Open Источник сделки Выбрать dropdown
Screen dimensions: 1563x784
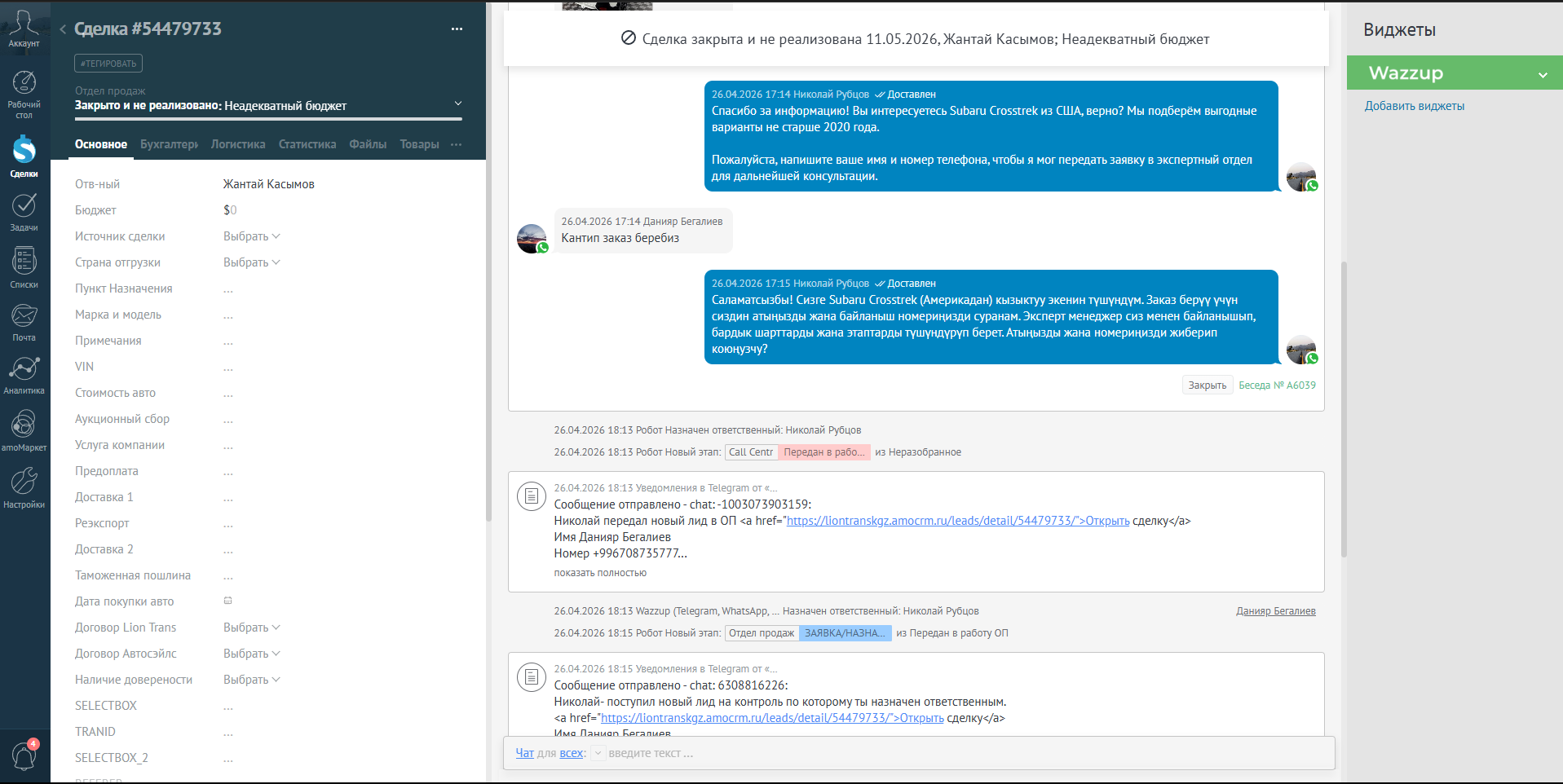pos(251,236)
